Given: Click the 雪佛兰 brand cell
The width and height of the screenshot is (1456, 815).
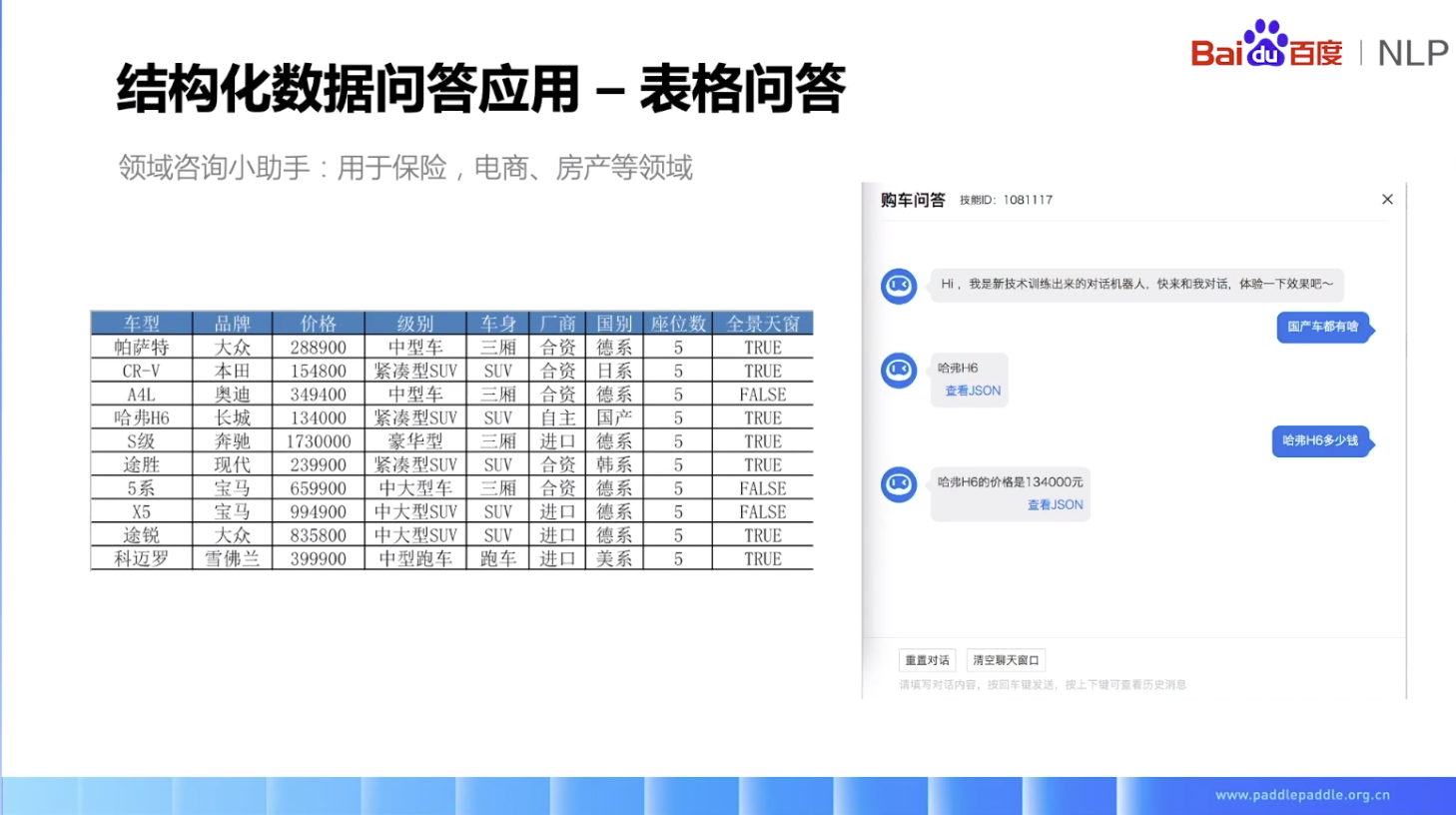Looking at the screenshot, I should (233, 558).
